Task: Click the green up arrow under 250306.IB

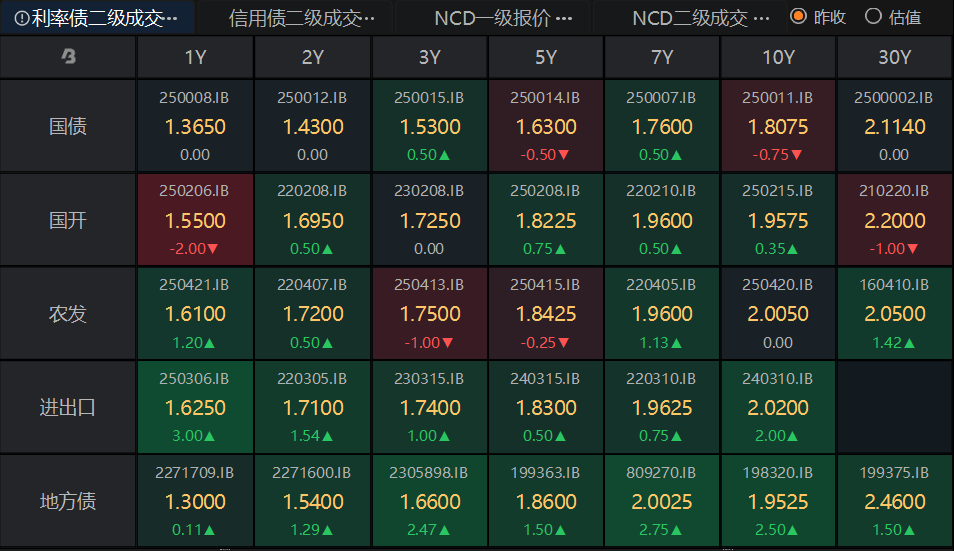Action: click(x=210, y=436)
